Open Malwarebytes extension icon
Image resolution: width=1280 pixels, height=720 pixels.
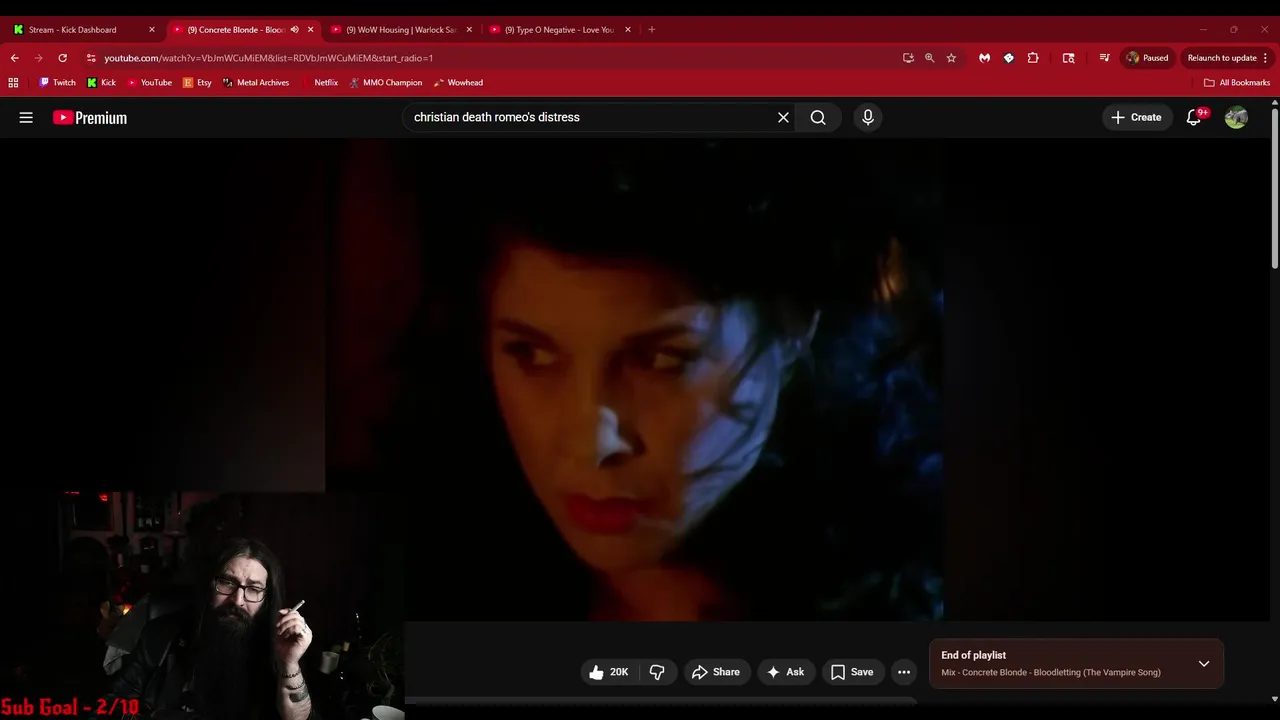coord(985,58)
